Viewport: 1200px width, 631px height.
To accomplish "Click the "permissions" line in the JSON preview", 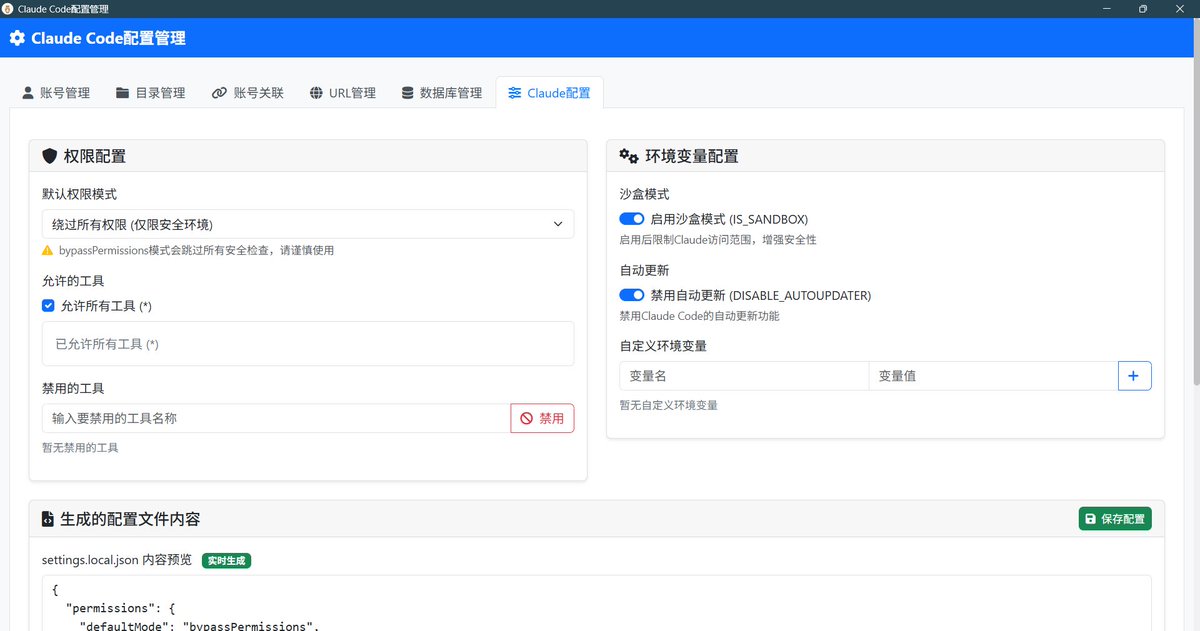I will click(x=120, y=608).
